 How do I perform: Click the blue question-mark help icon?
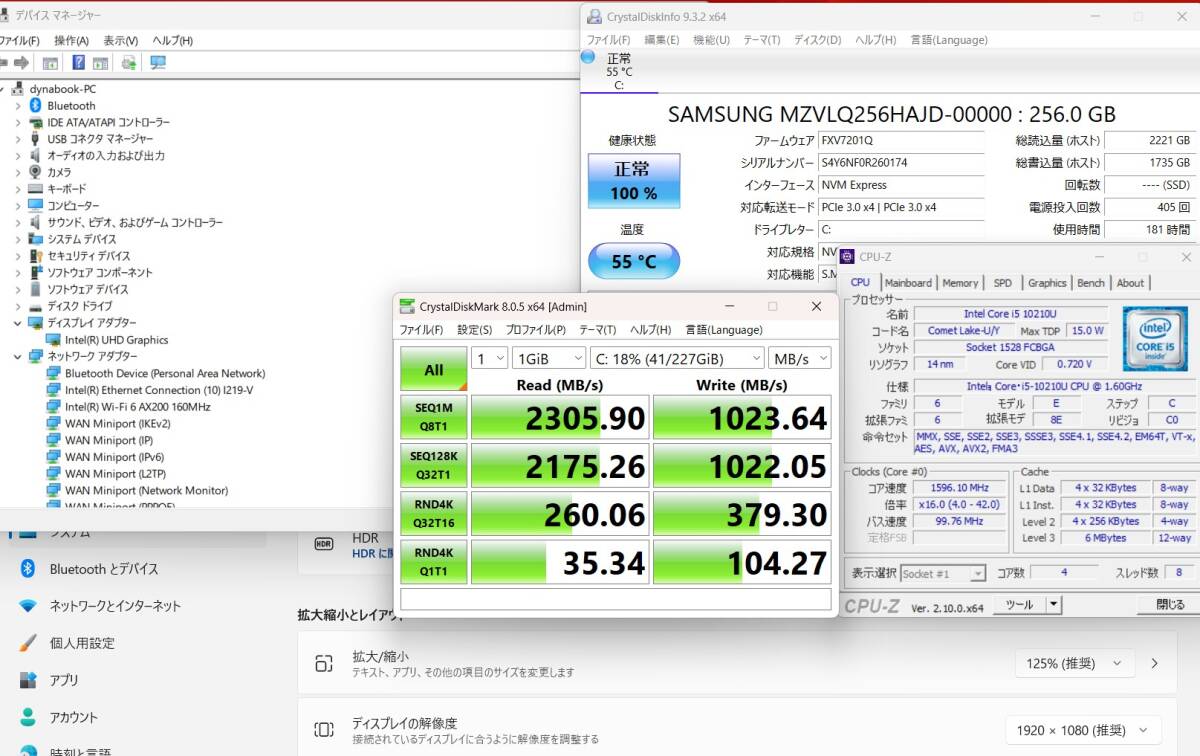[x=78, y=62]
